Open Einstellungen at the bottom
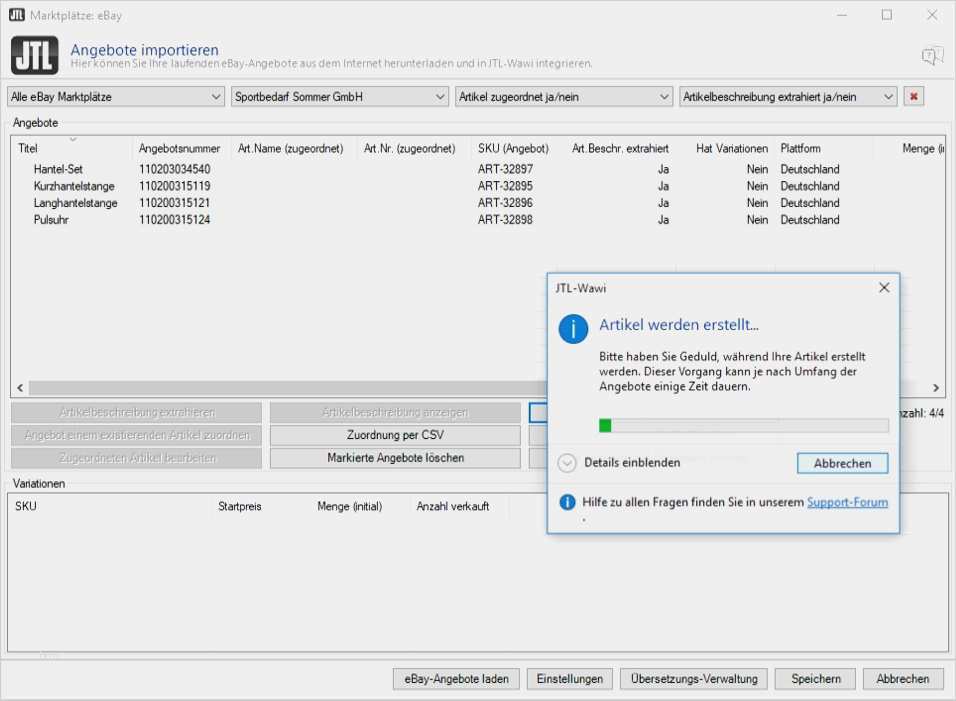Viewport: 956px width, 701px height. 569,679
